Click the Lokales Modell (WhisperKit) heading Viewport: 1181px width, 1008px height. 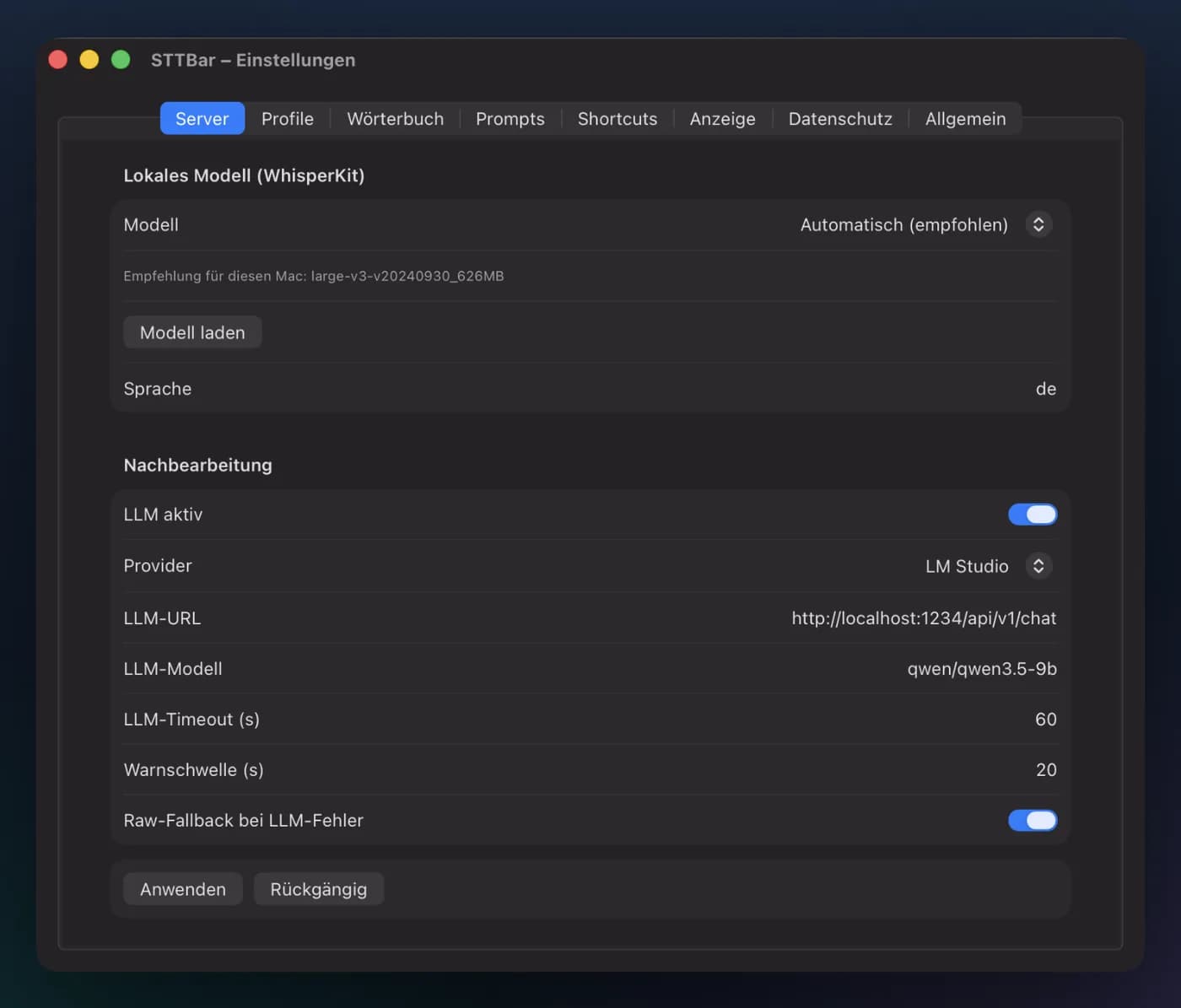click(244, 175)
